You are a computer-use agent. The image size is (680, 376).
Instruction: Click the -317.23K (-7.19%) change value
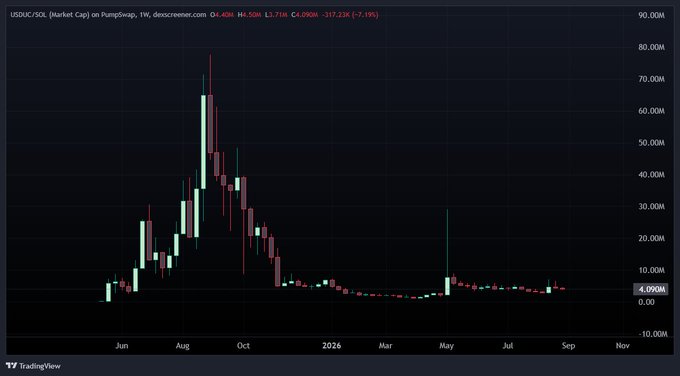coord(350,15)
